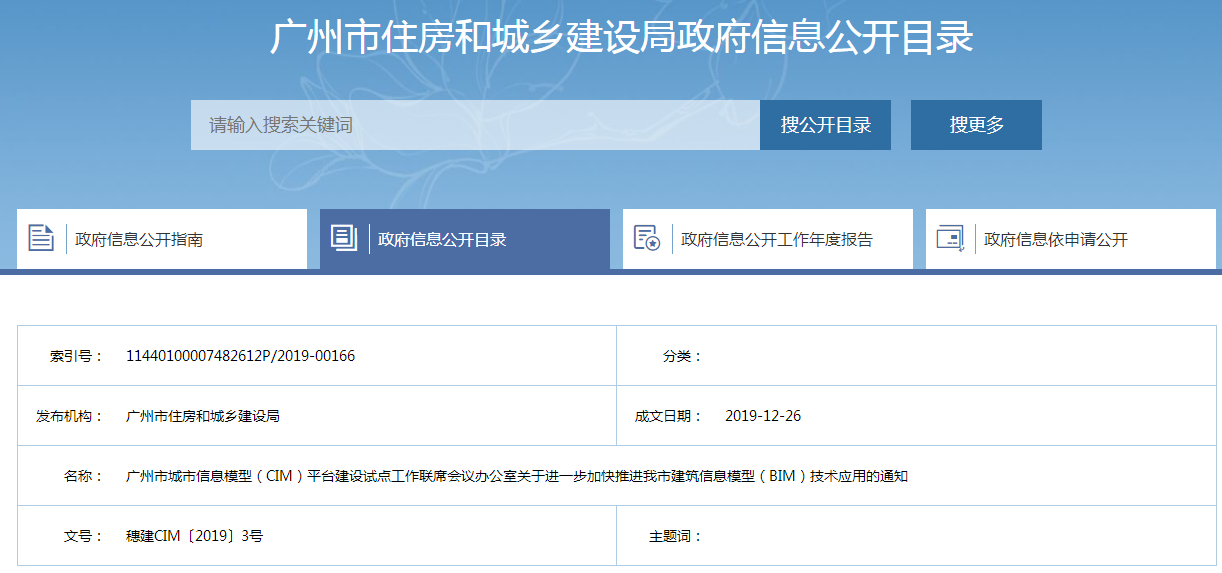Click the 政府信息公开目录 list icon
Screen dimensions: 1222x573
click(344, 238)
